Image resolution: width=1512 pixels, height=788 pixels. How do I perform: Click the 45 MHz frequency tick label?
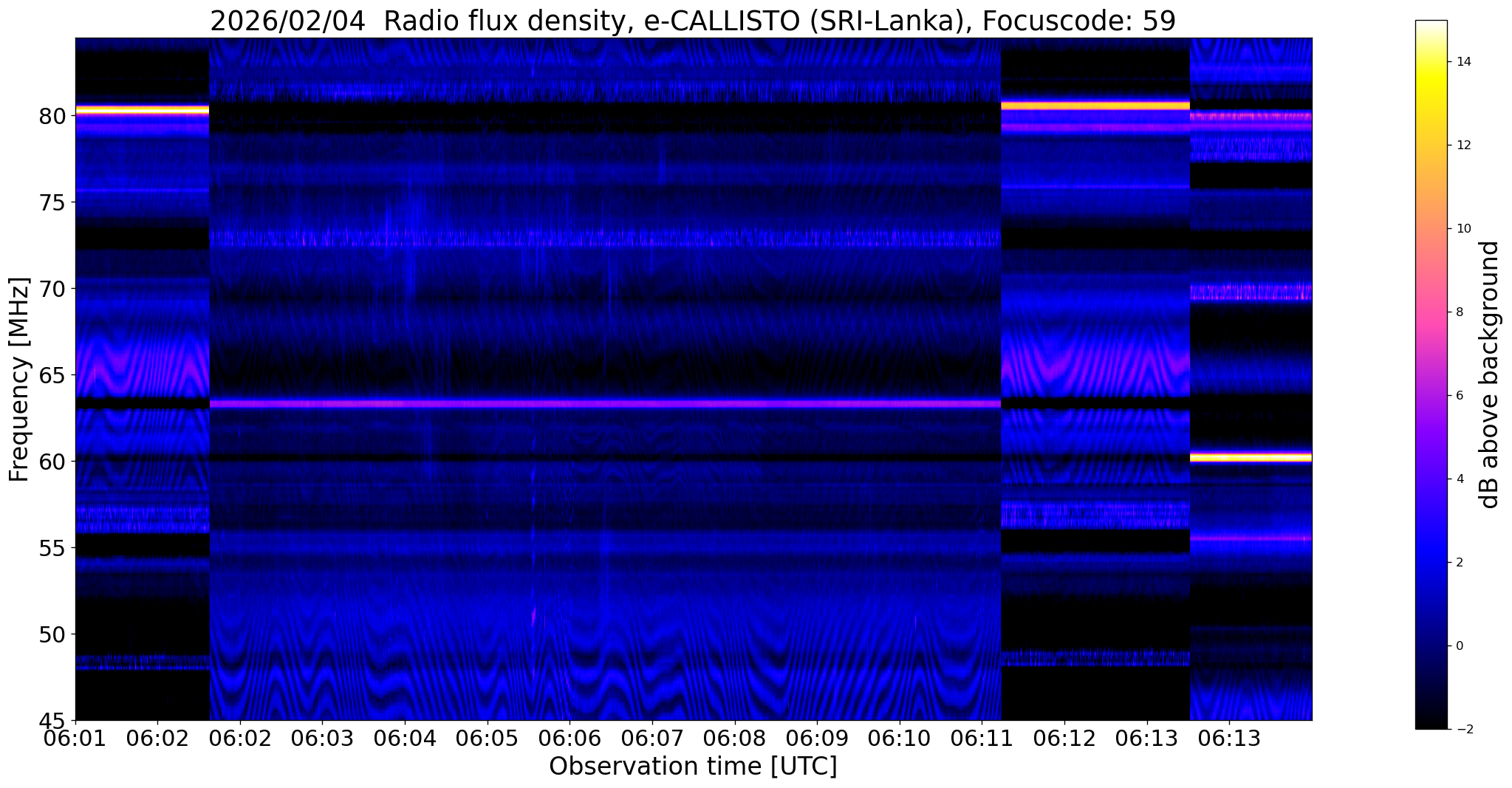pos(53,720)
